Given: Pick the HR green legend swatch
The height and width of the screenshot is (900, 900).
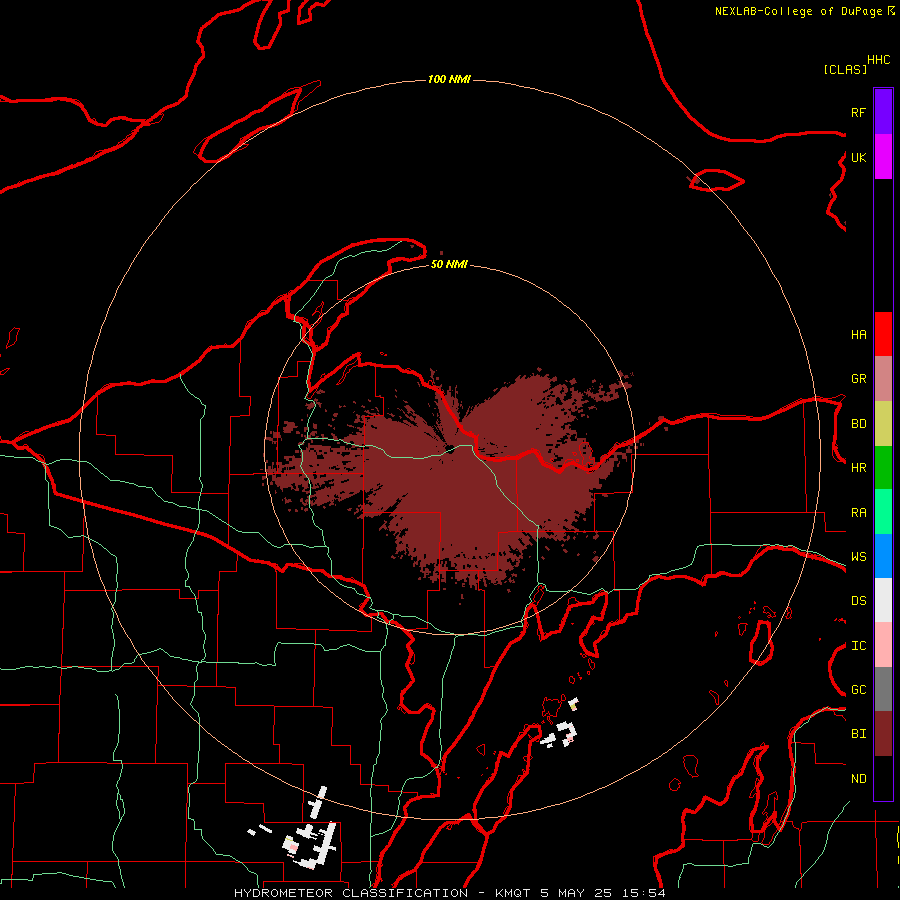Looking at the screenshot, I should point(883,468).
